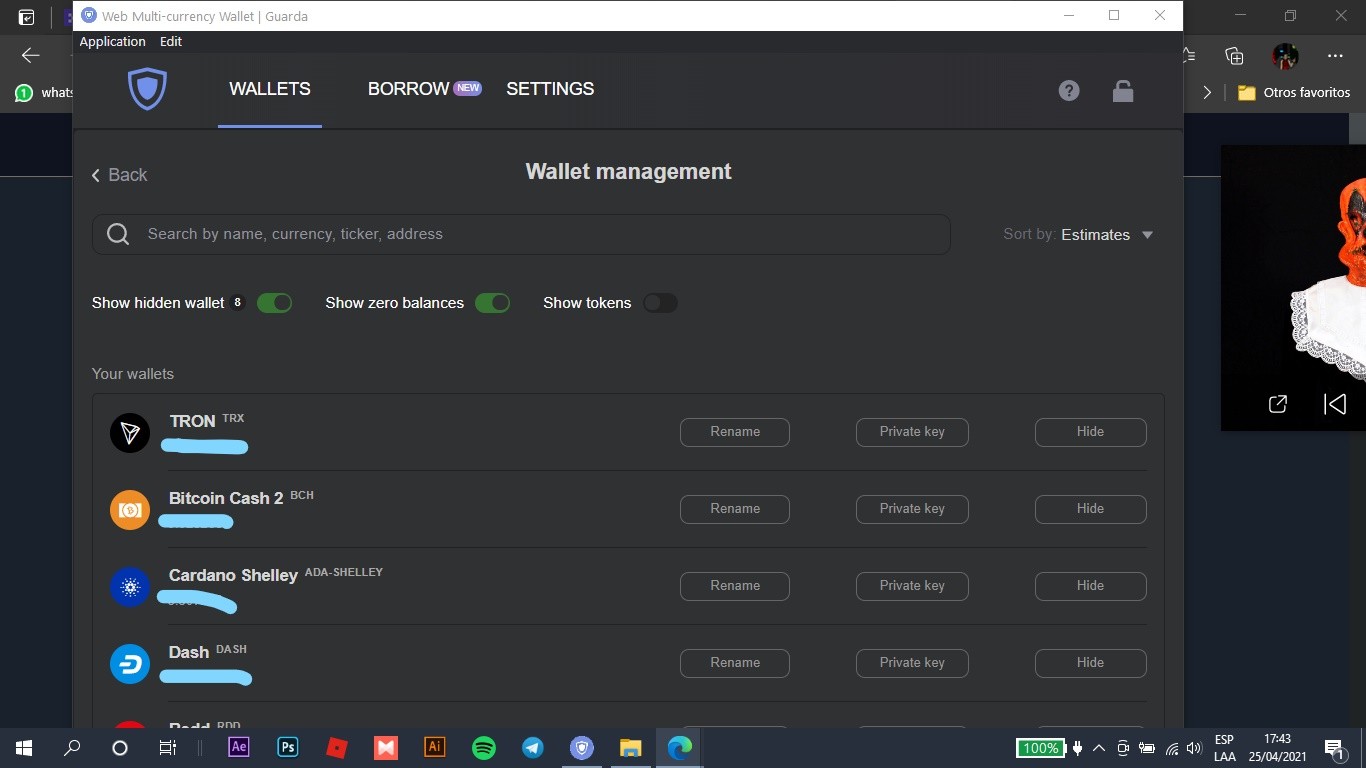Open Otros favoritos folder in Edge
1366x768 pixels.
[x=1294, y=92]
